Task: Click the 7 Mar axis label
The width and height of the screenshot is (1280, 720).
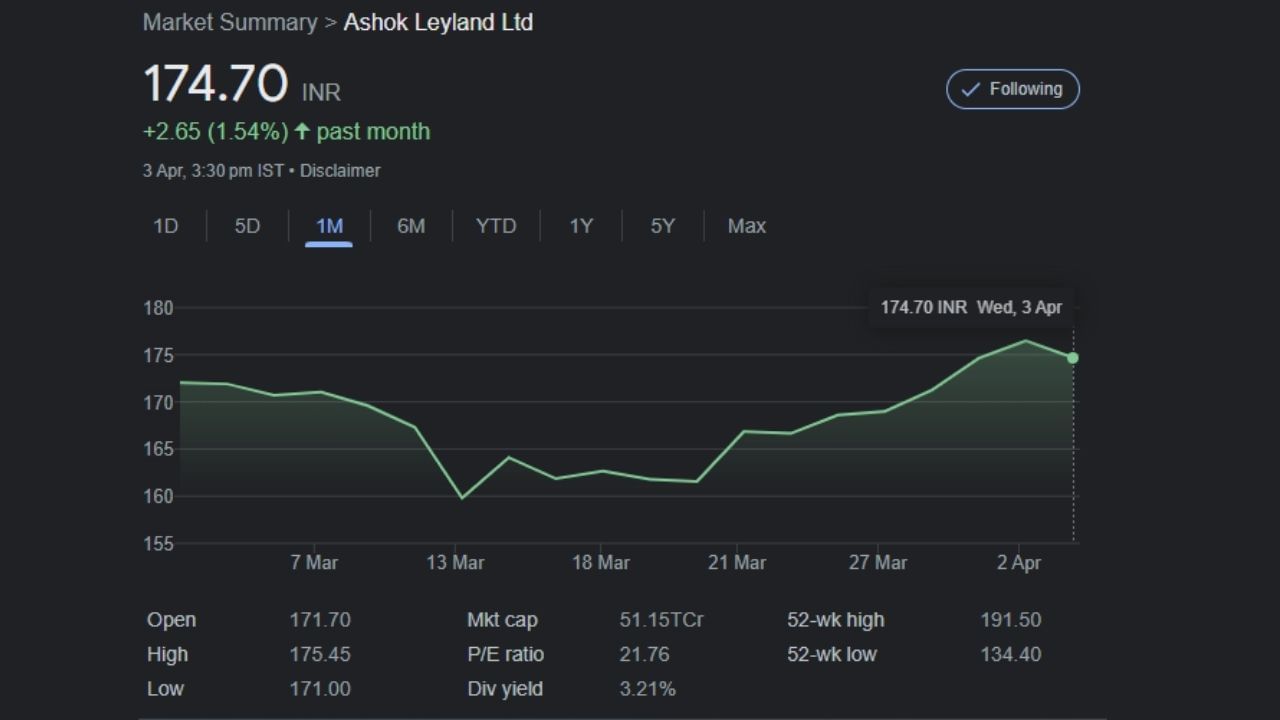Action: [x=314, y=563]
